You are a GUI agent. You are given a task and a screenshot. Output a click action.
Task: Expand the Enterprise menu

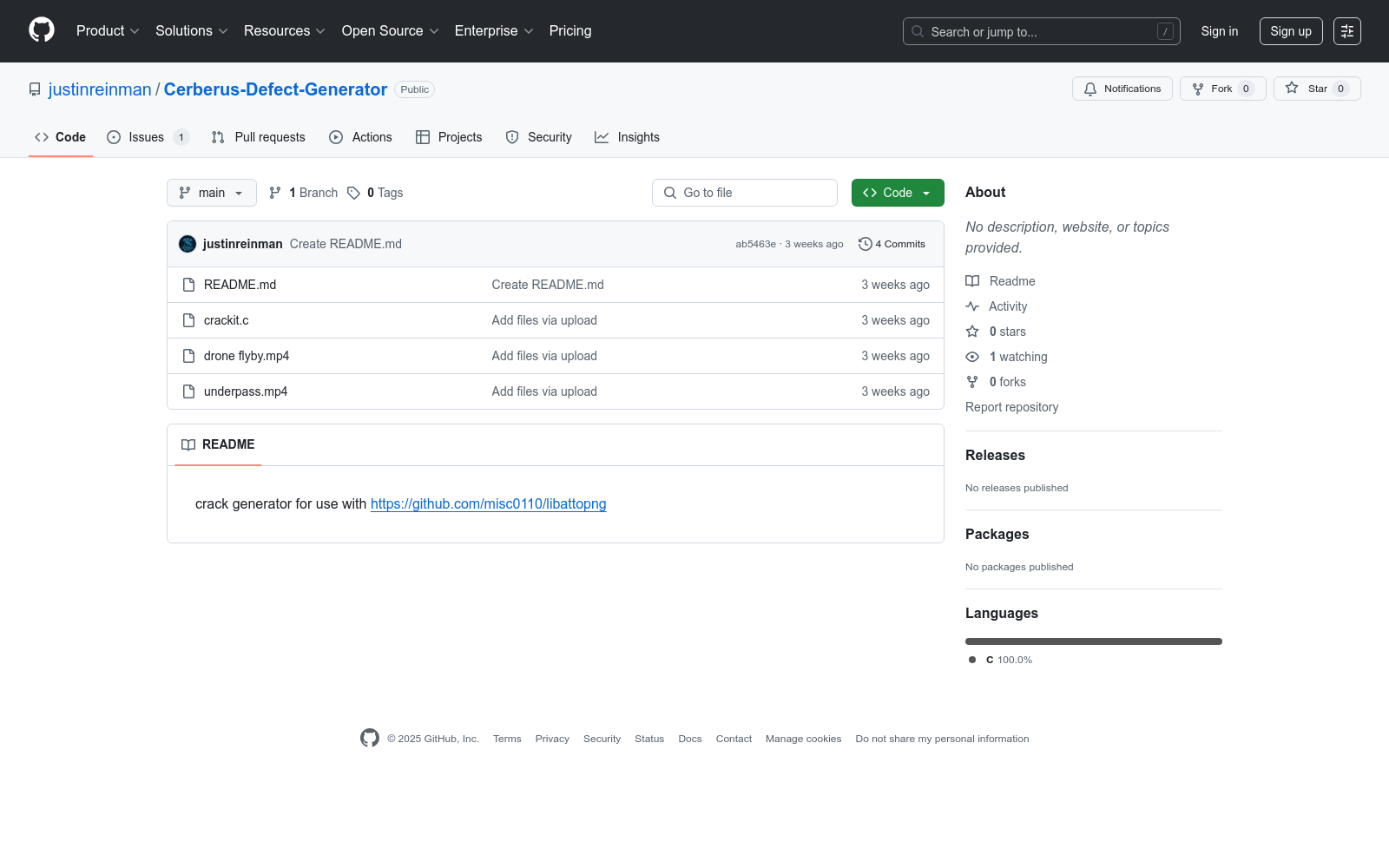(x=494, y=31)
